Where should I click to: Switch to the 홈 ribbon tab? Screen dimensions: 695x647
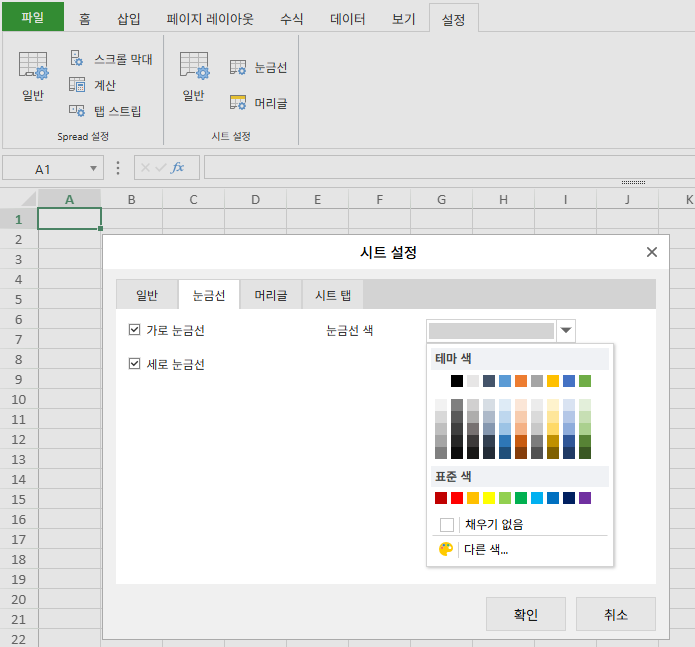pos(85,19)
